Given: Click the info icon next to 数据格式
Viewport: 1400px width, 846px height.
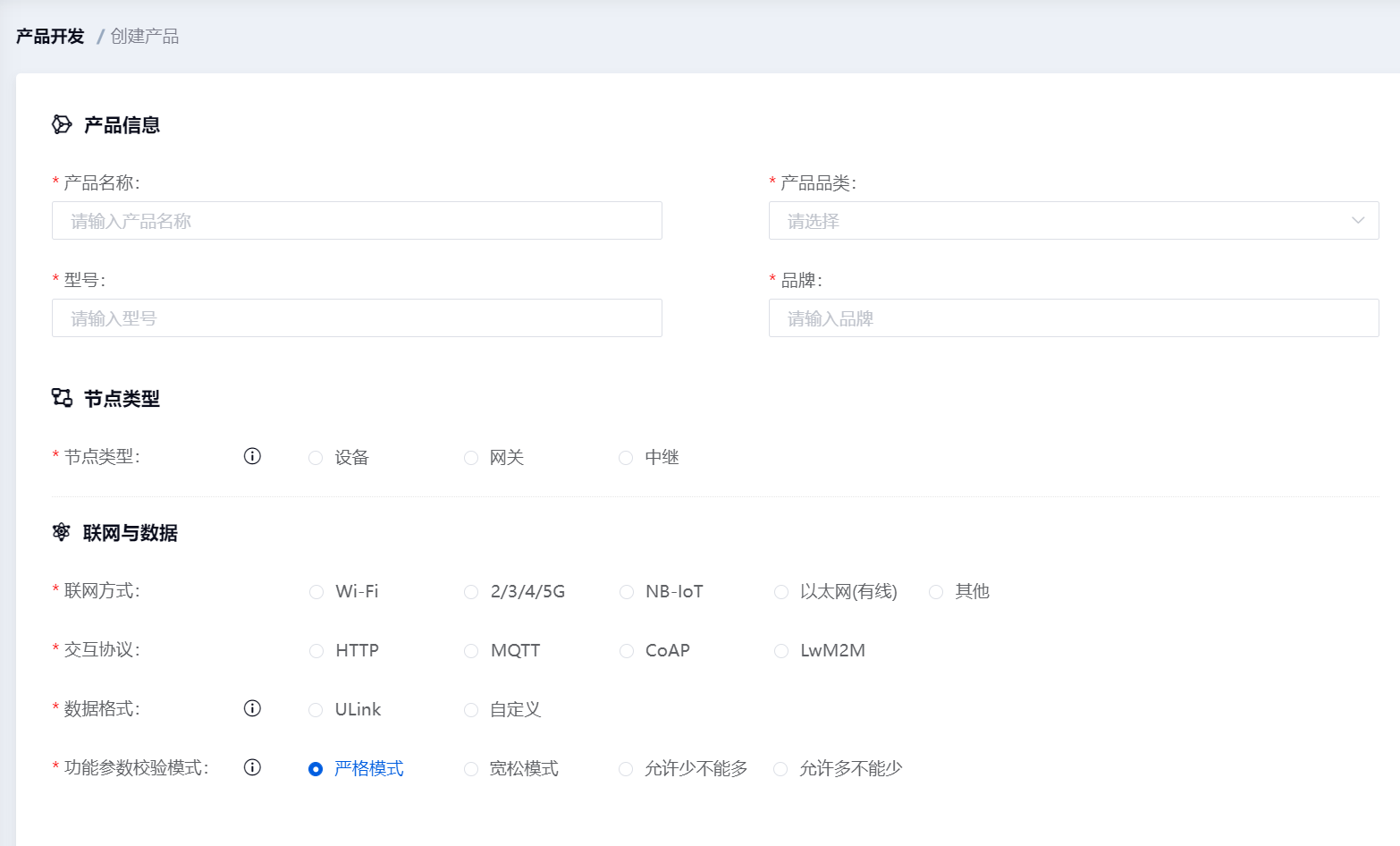Looking at the screenshot, I should [x=252, y=708].
